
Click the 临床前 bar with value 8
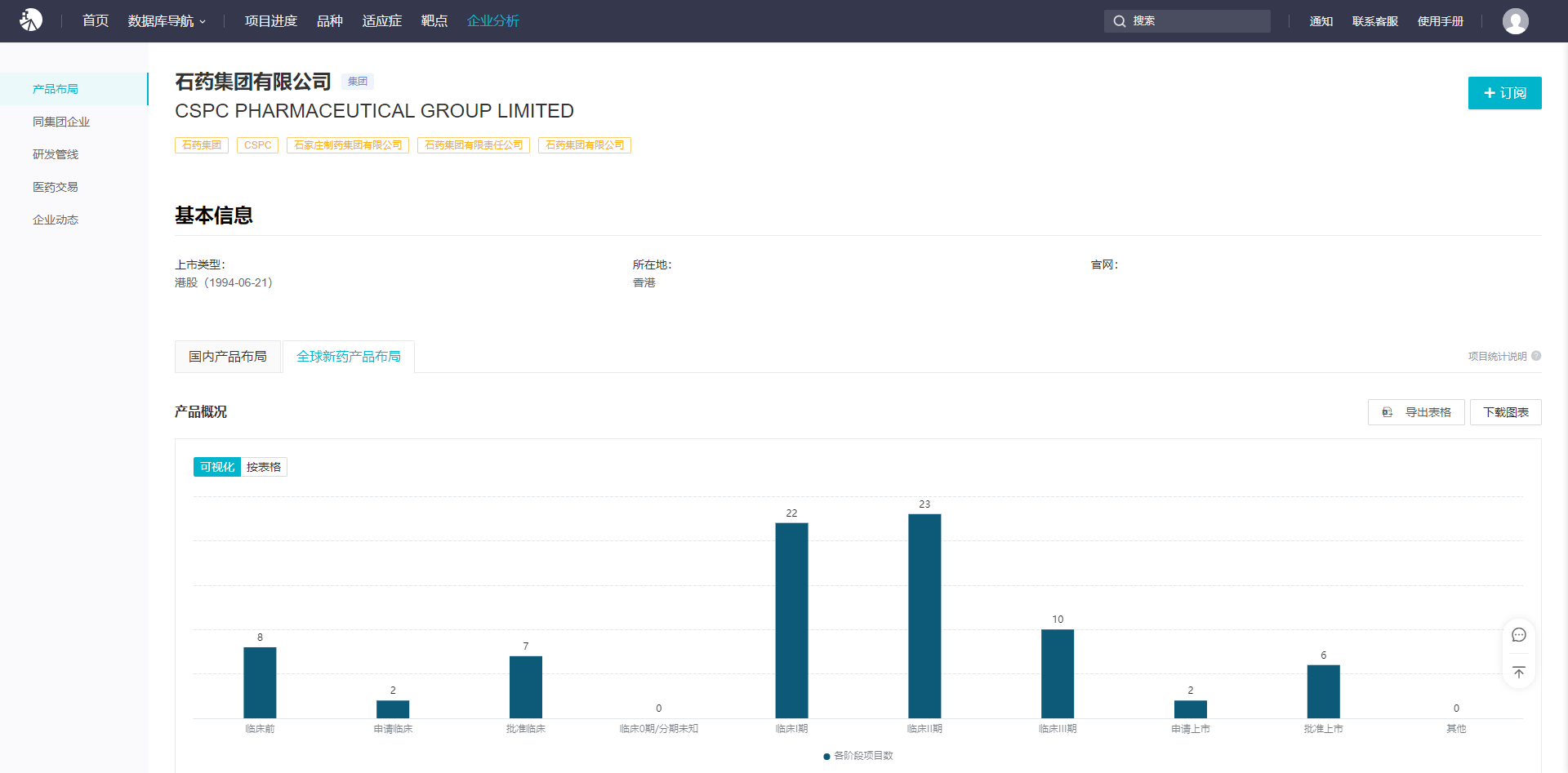pyautogui.click(x=260, y=682)
